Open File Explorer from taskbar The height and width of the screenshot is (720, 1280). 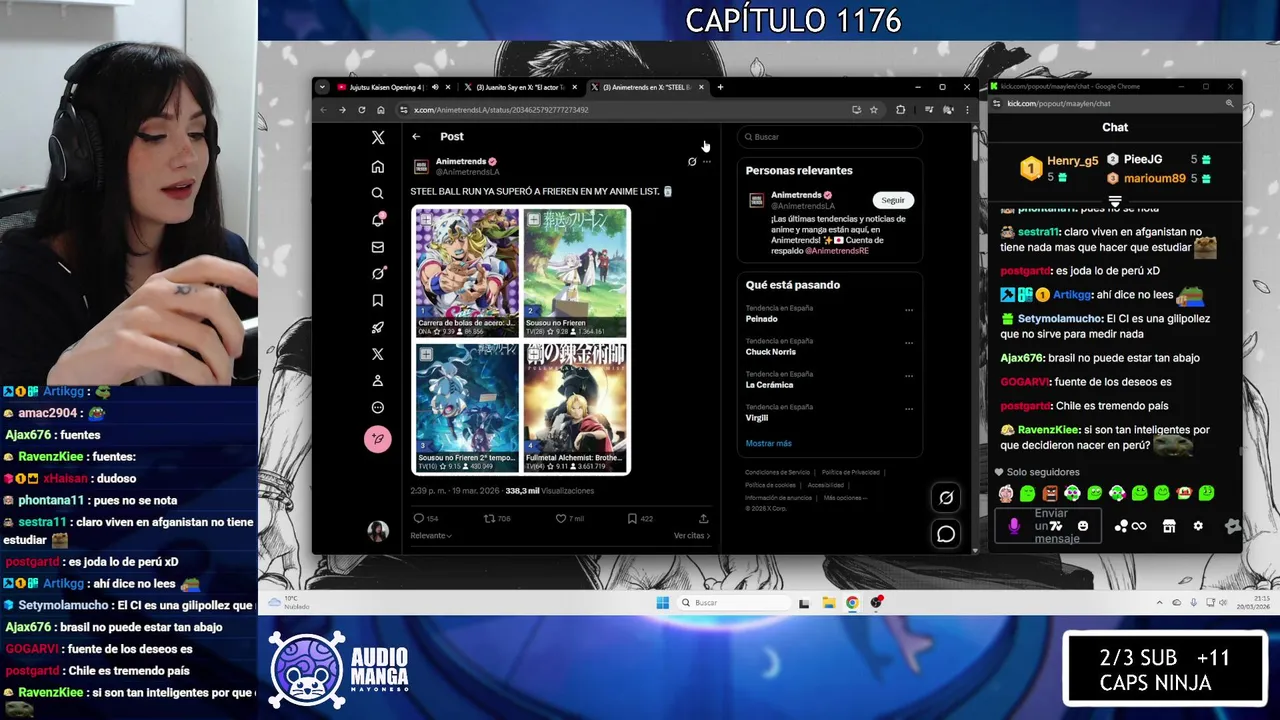[x=828, y=603]
